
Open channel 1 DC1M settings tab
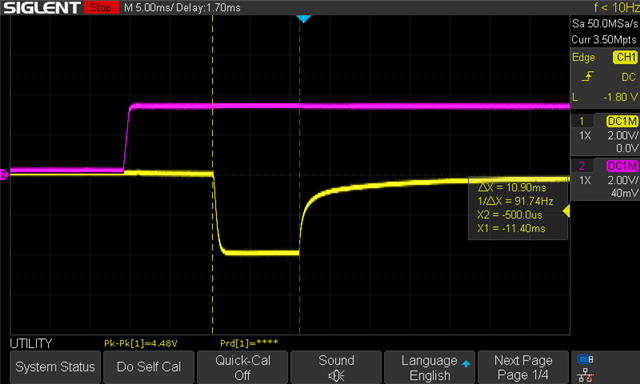622,121
